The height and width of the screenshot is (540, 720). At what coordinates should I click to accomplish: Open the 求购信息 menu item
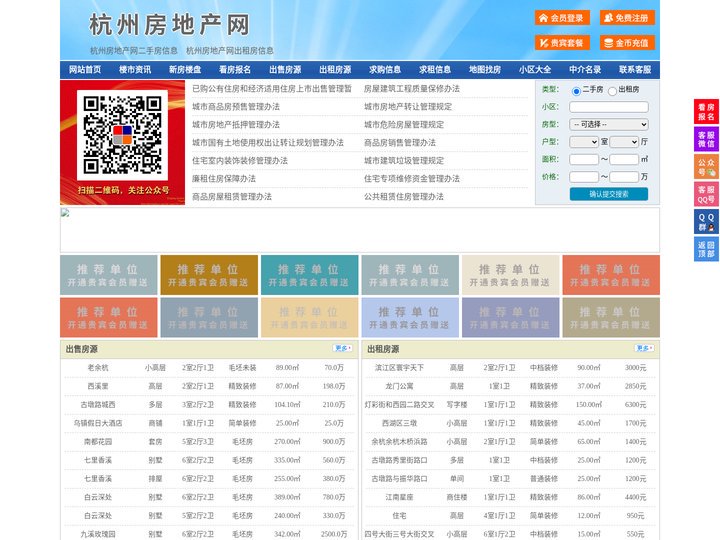385,70
